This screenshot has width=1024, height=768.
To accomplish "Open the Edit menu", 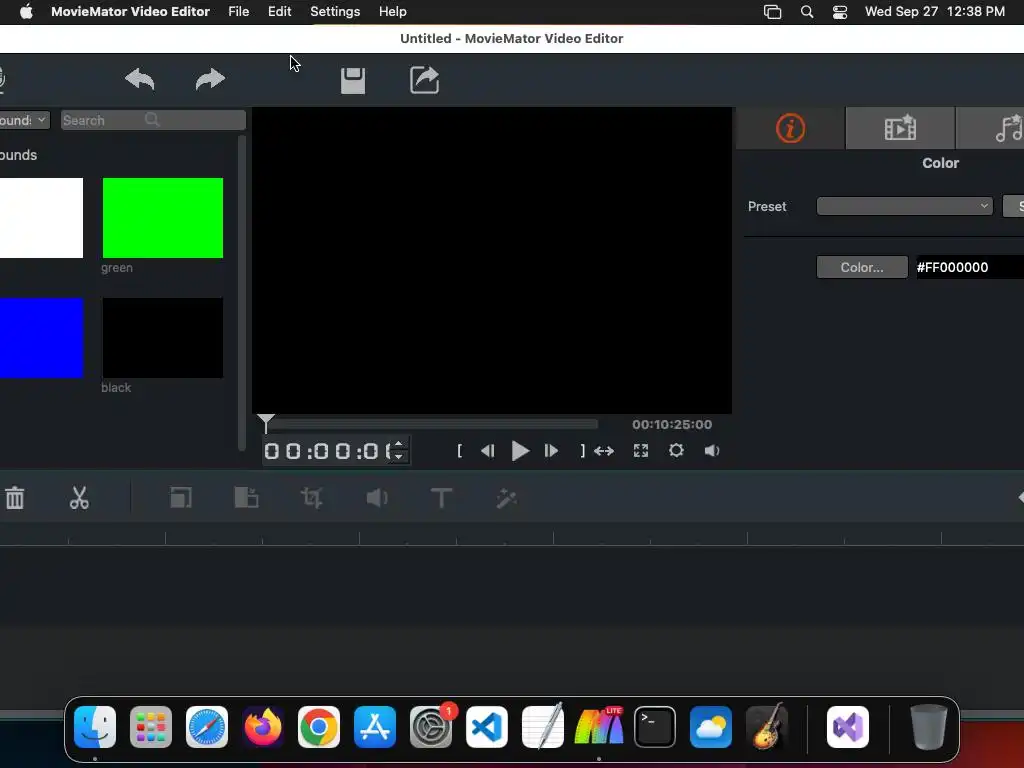I will coord(280,12).
